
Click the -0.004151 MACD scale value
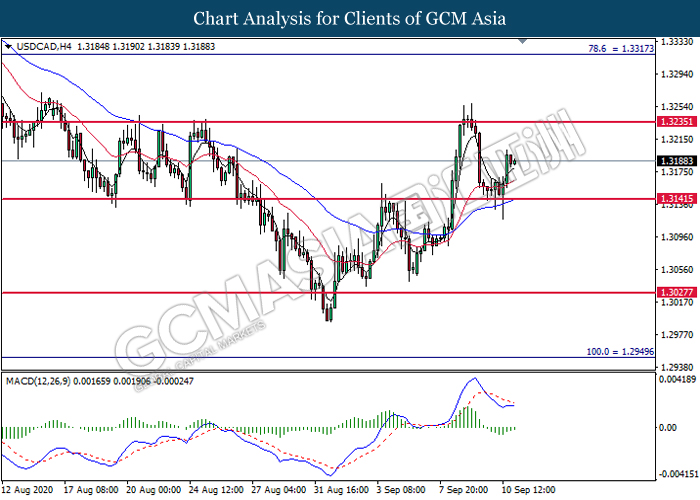(x=678, y=474)
